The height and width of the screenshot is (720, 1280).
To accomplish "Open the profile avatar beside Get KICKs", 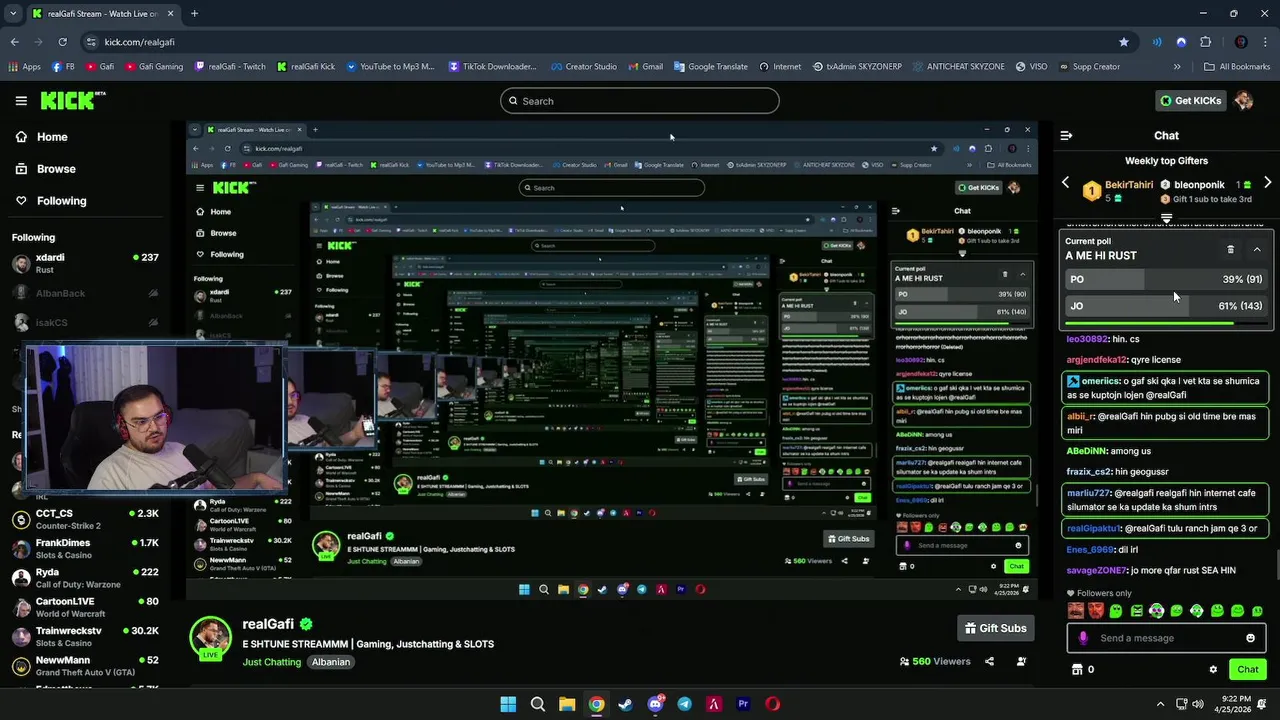I will [x=1244, y=100].
